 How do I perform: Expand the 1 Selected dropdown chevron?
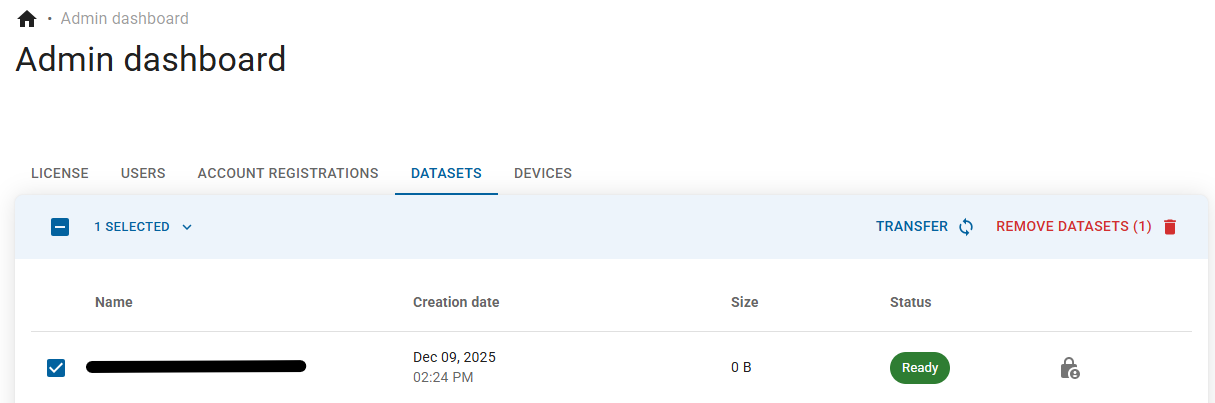[x=187, y=227]
